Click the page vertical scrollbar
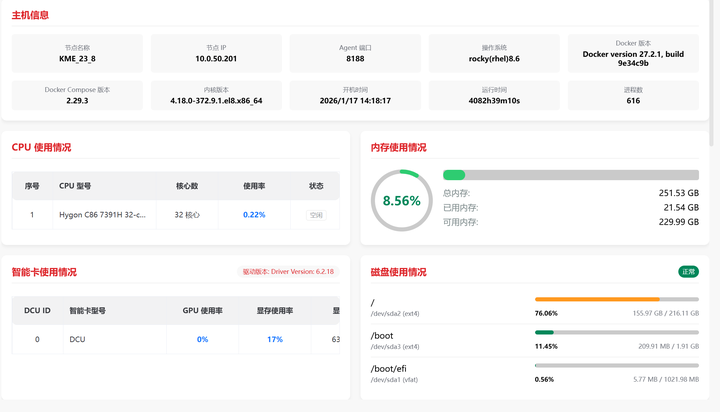The width and height of the screenshot is (720, 412). tap(712, 73)
